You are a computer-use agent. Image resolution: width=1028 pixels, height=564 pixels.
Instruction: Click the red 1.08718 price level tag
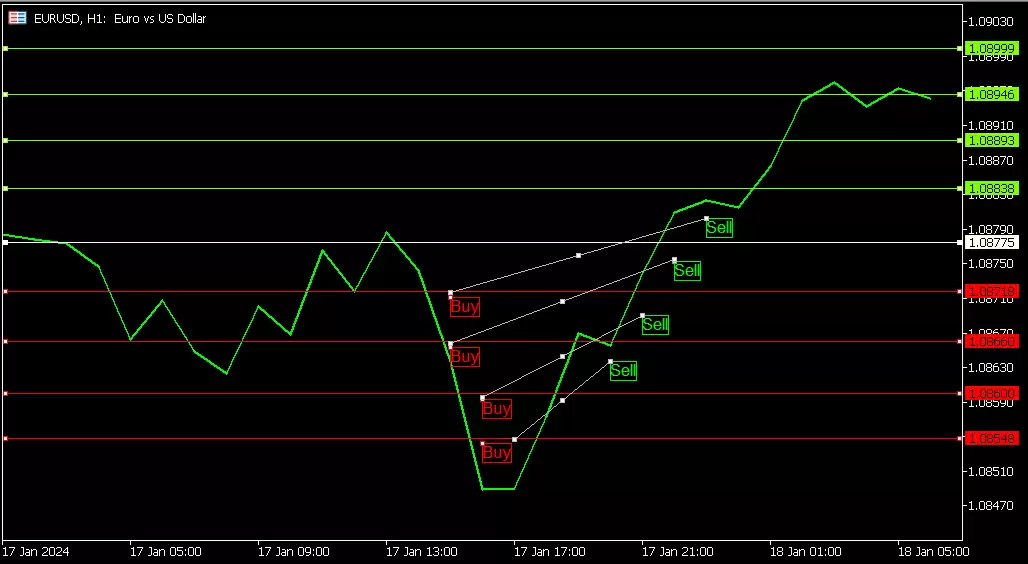[992, 291]
